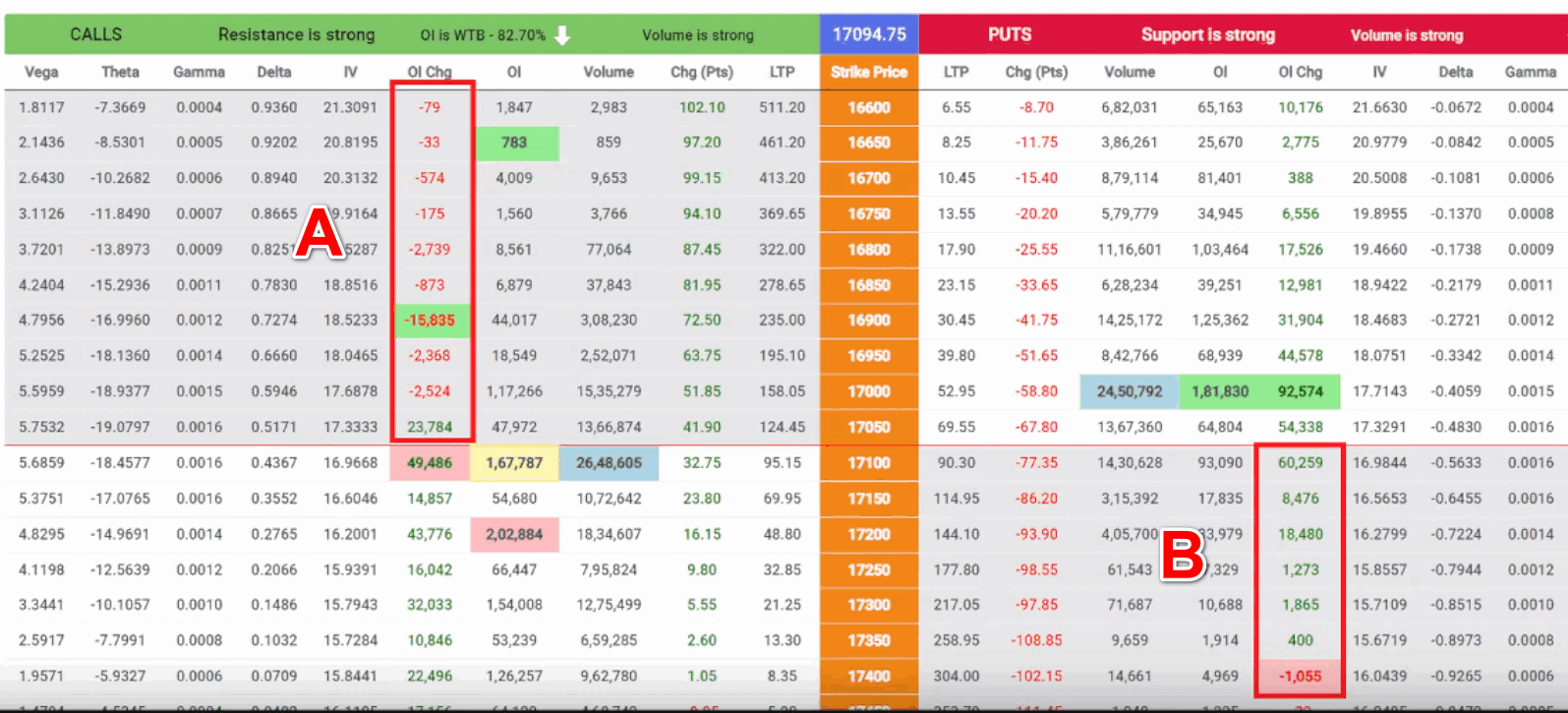
Task: Choose the 17000 strike price cell
Action: [869, 391]
